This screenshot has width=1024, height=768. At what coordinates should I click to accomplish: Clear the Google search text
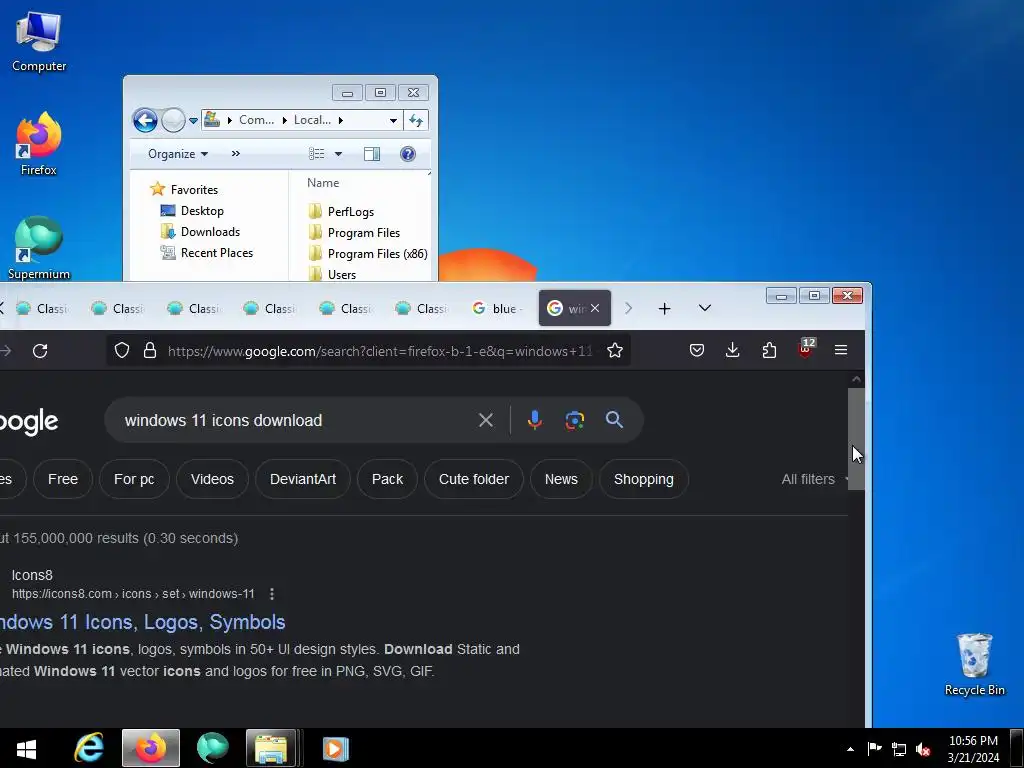486,420
